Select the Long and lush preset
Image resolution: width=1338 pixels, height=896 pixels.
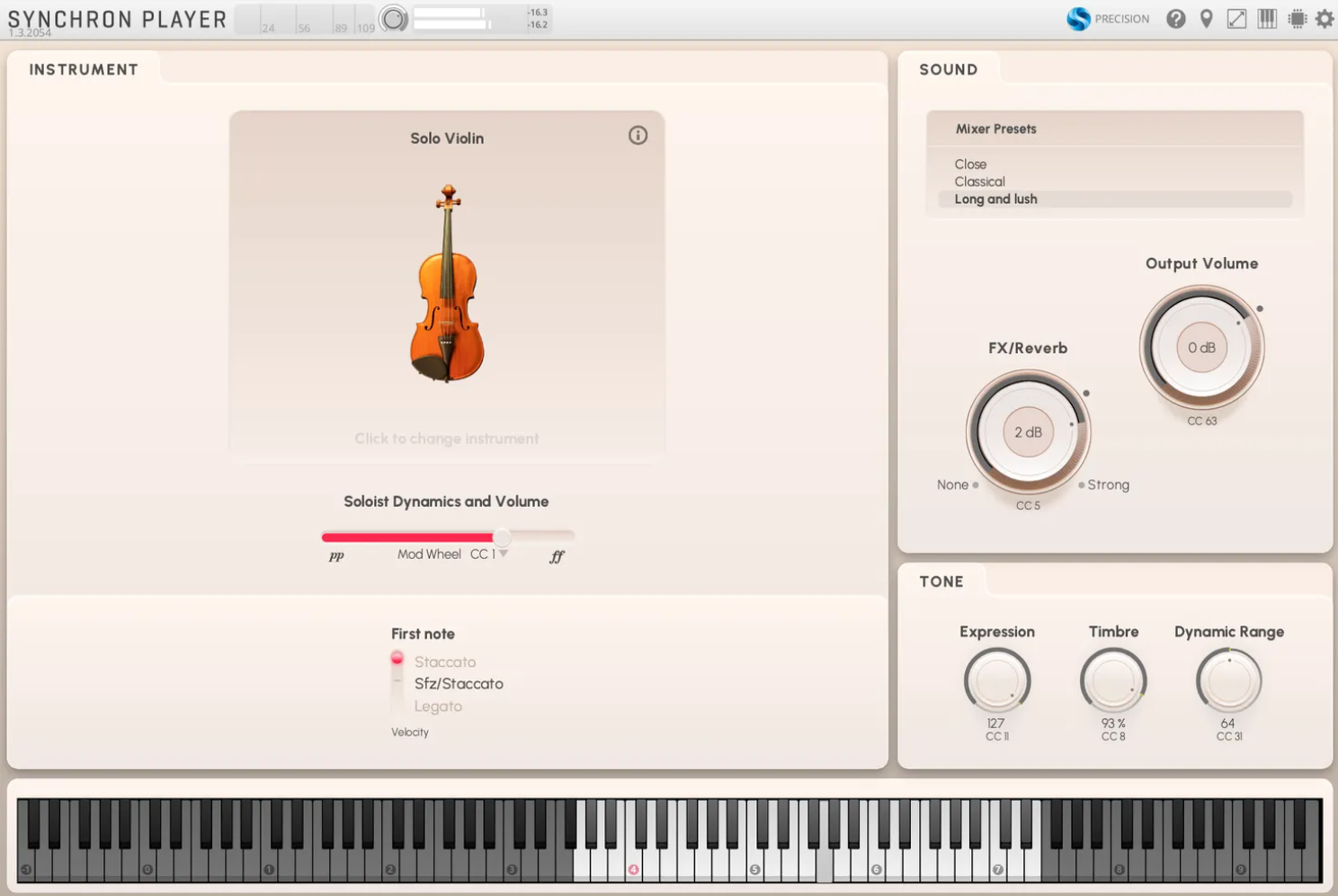tap(995, 200)
